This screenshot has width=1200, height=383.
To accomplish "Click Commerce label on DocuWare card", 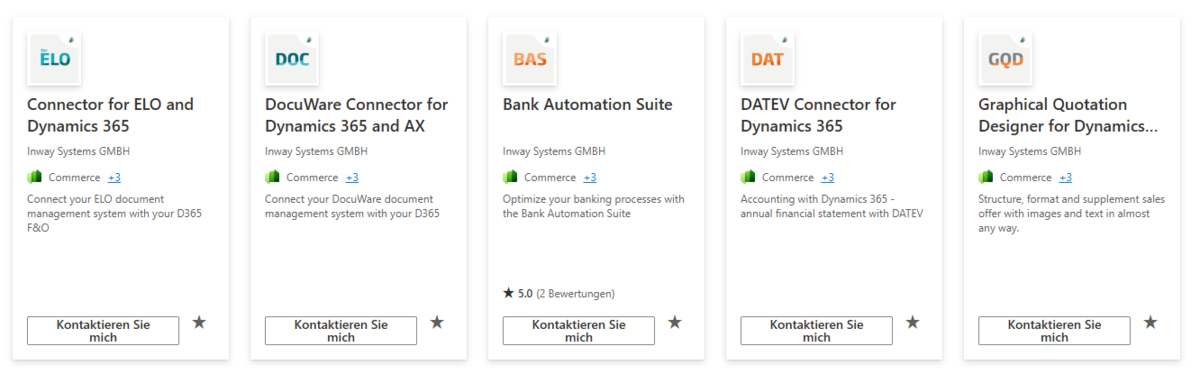I will point(311,178).
